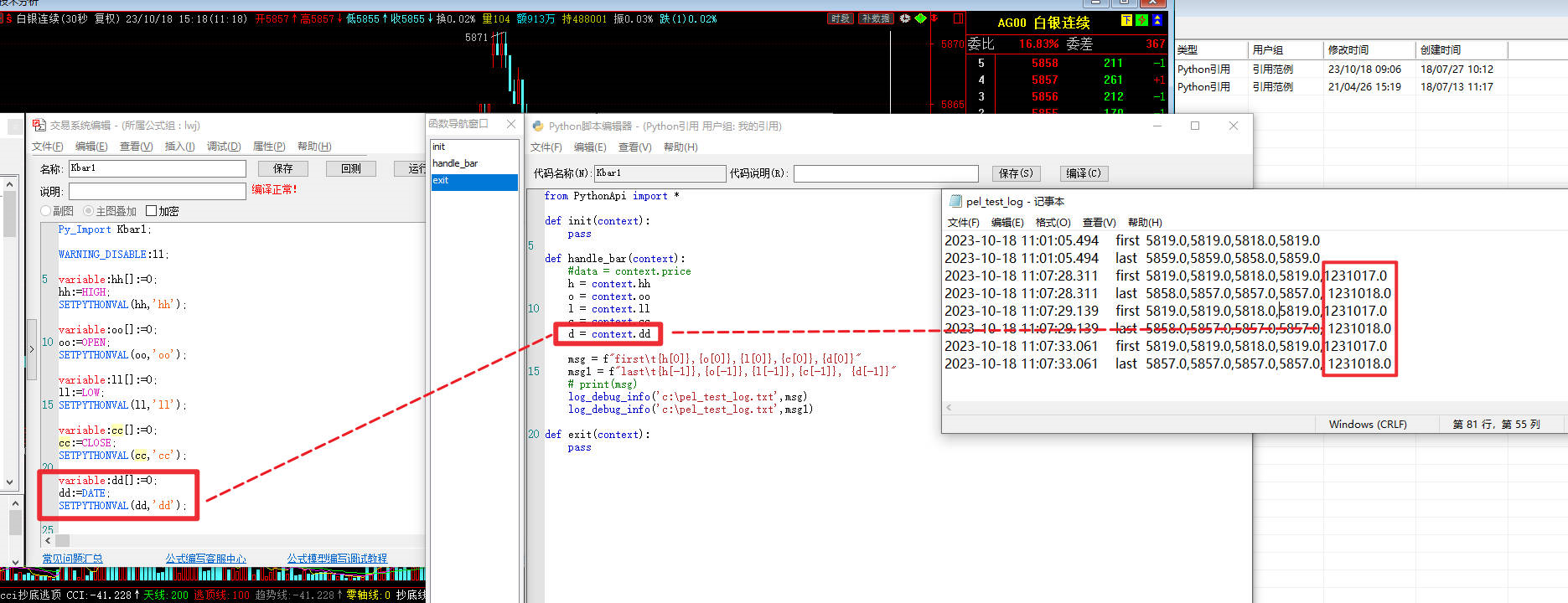
Task: Open 文件(F) menu in Notepad
Action: pyautogui.click(x=964, y=223)
